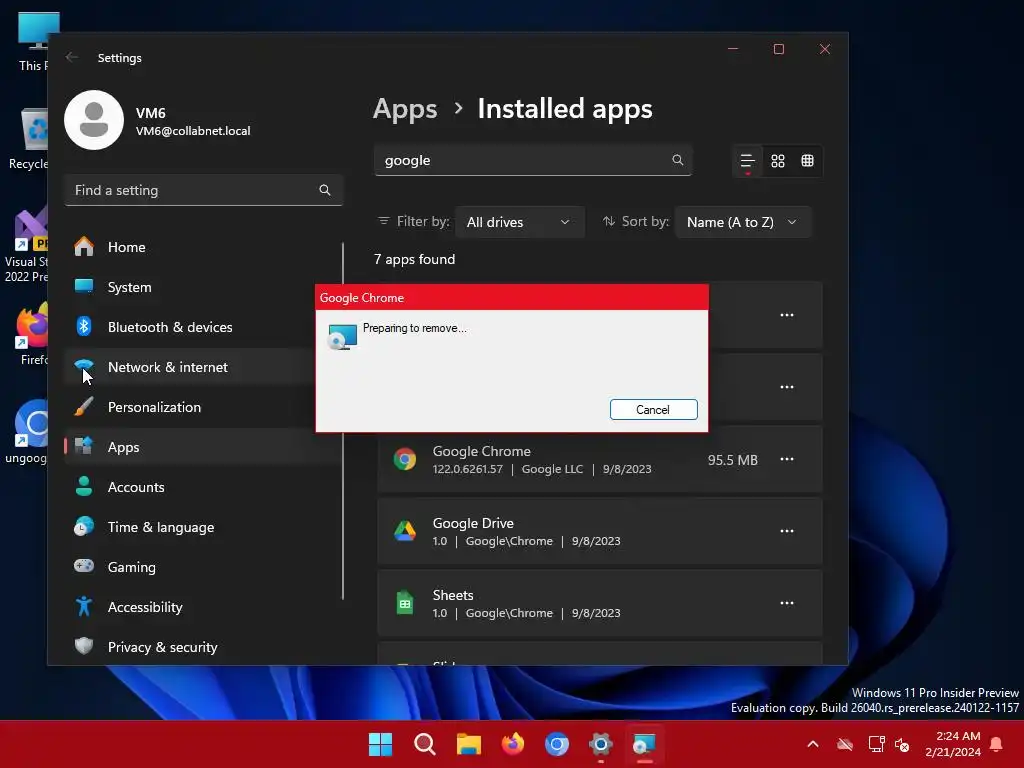The image size is (1024, 768).
Task: Click the Gaming controller icon
Action: 84,566
